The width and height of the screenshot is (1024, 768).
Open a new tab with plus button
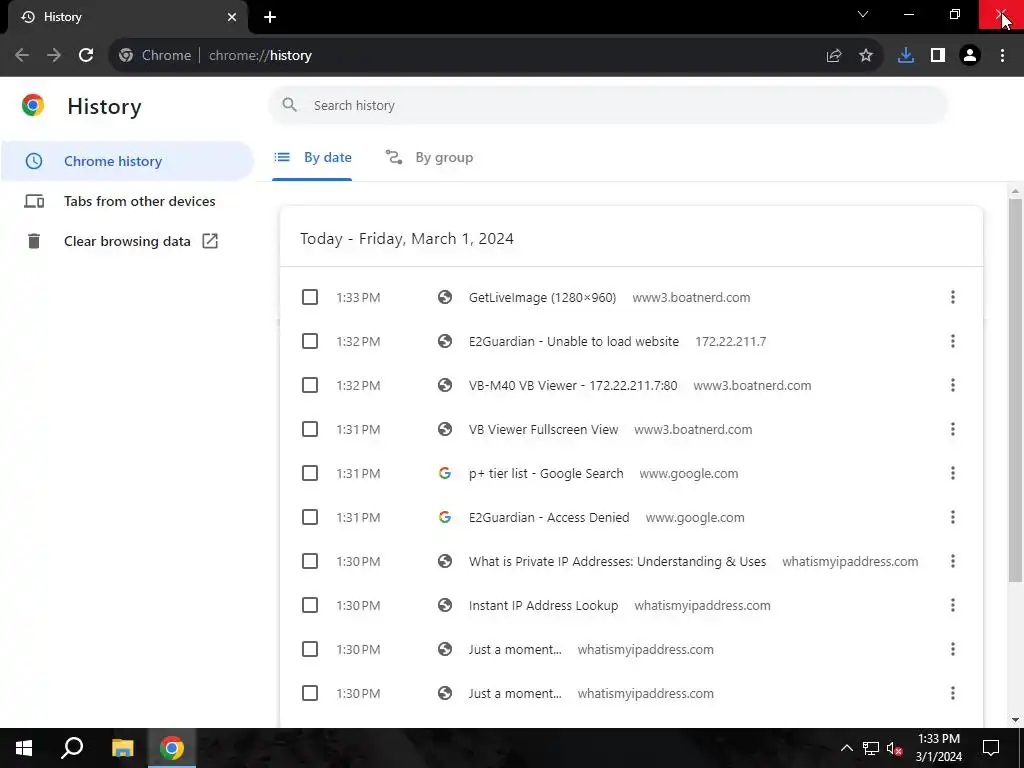tap(270, 17)
